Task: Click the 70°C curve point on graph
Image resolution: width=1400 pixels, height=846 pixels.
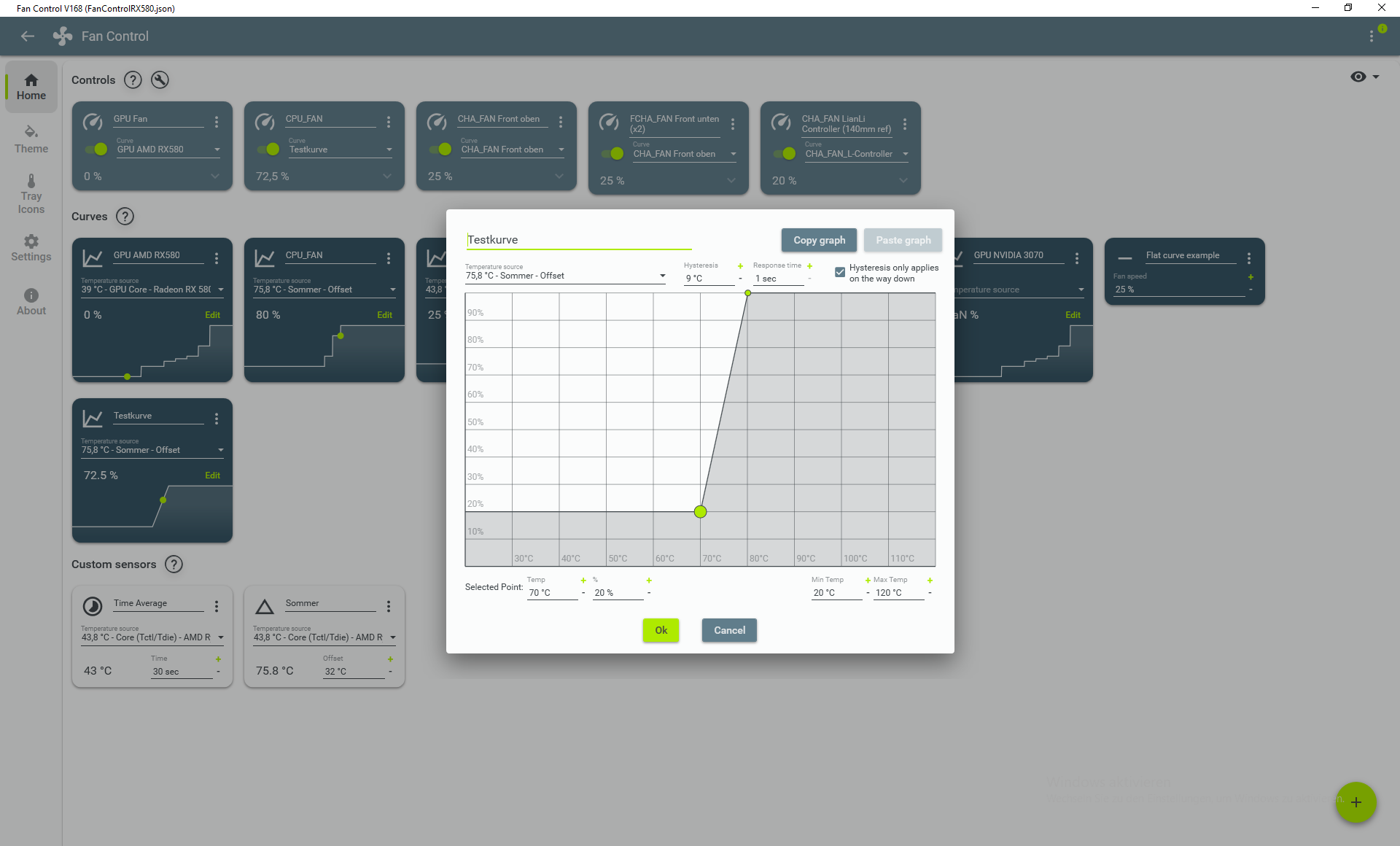Action: (x=700, y=512)
